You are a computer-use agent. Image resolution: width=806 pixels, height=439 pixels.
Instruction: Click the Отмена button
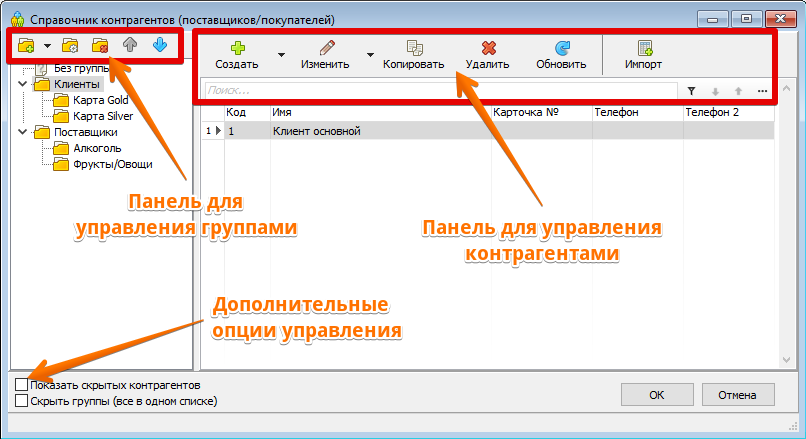click(738, 395)
